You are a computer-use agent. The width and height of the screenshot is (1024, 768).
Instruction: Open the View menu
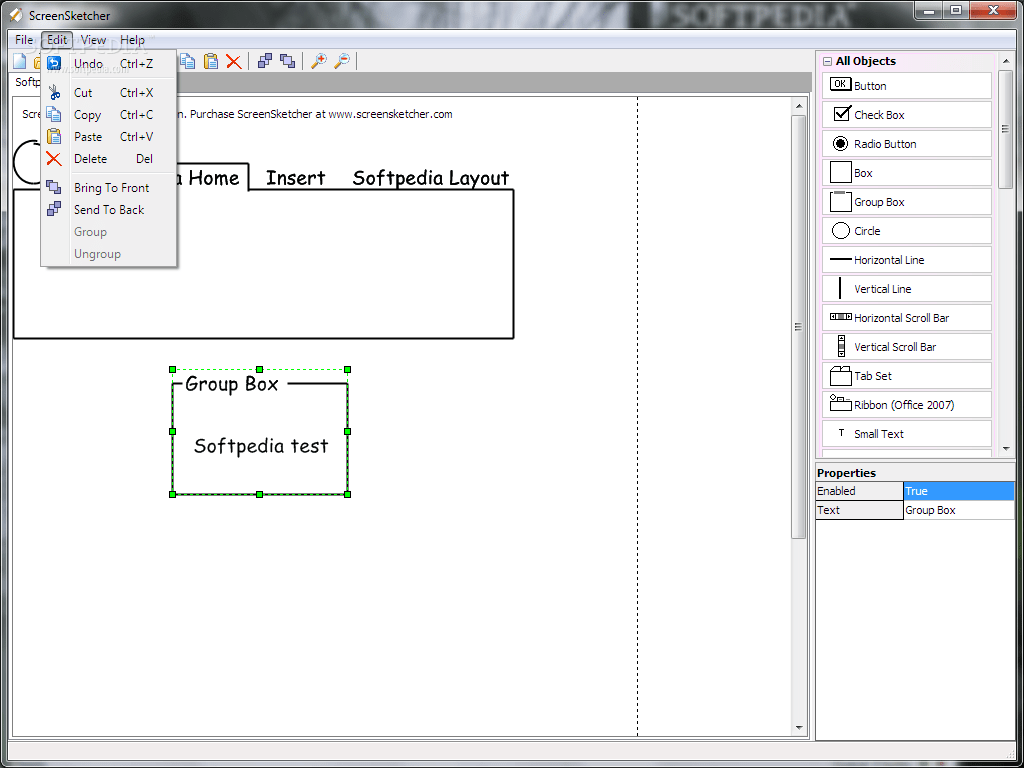point(93,40)
